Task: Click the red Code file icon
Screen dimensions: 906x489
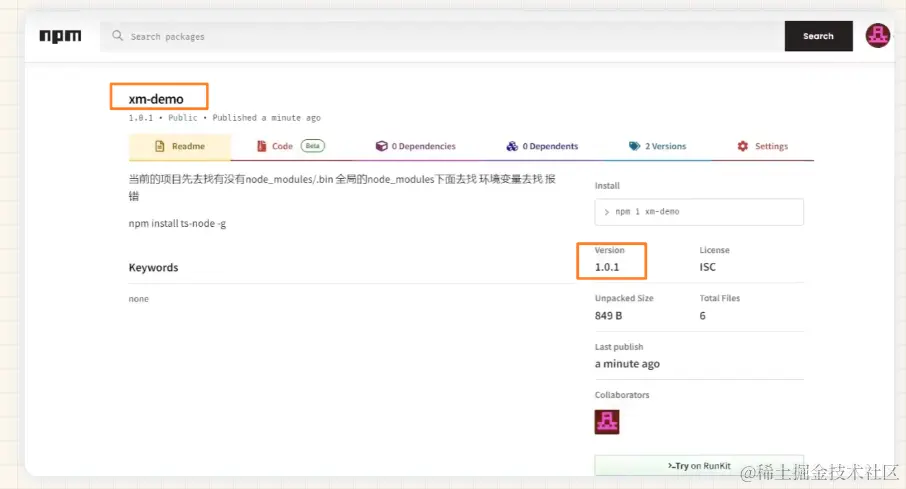Action: click(262, 146)
